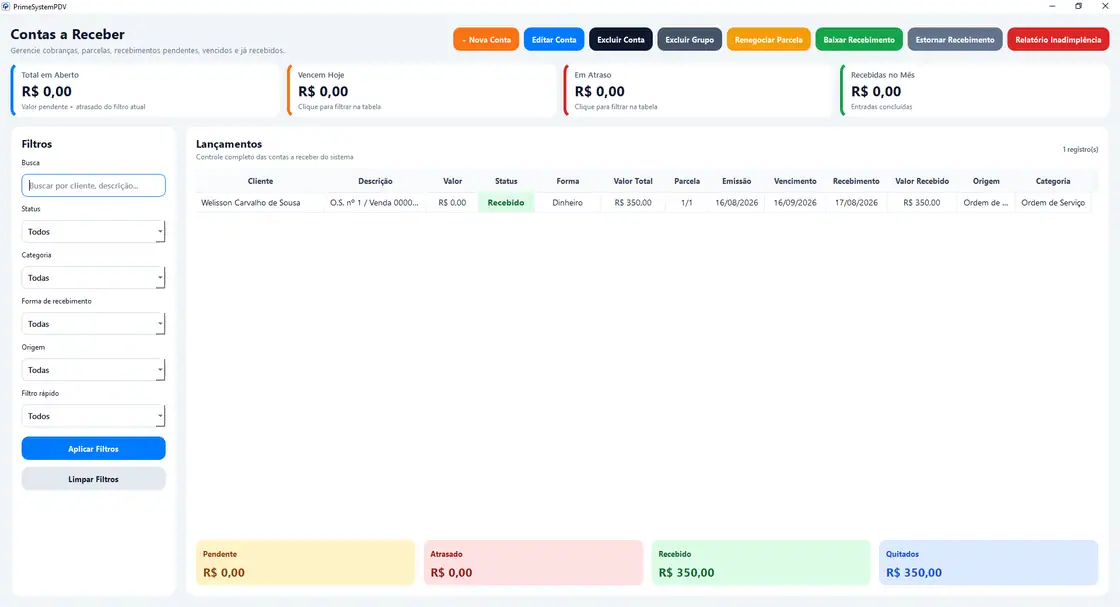1120x607 pixels.
Task: Sort by the Descrição column header
Action: (375, 181)
